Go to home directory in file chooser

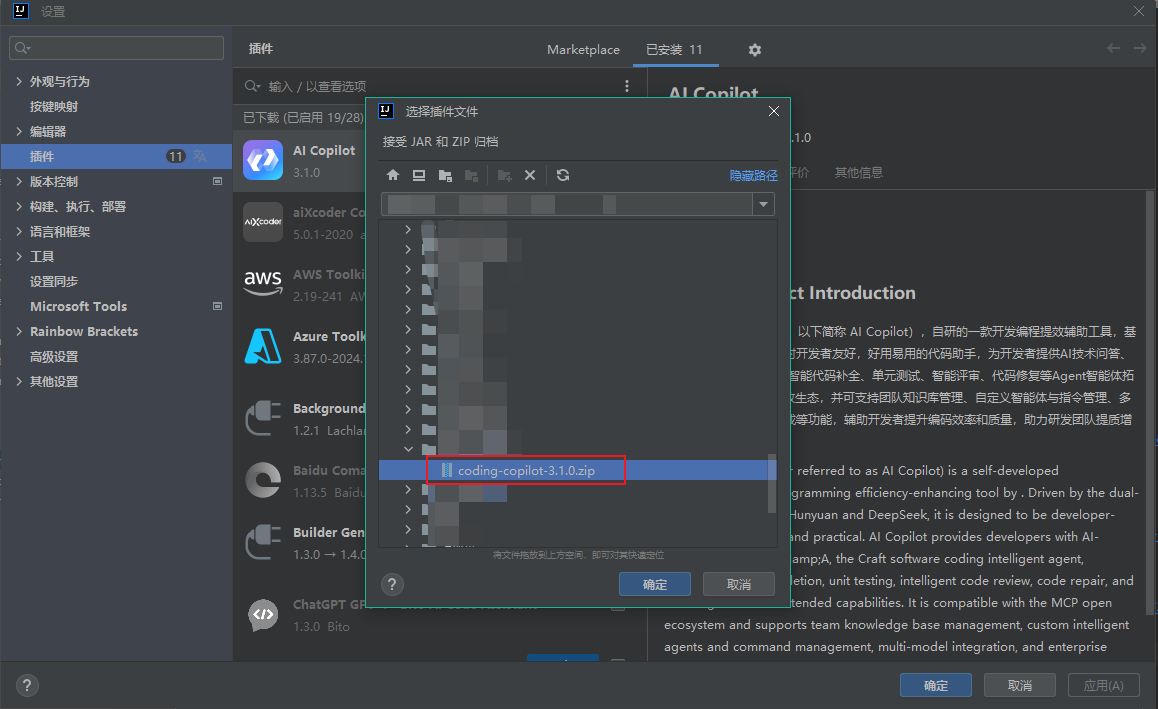(x=393, y=175)
